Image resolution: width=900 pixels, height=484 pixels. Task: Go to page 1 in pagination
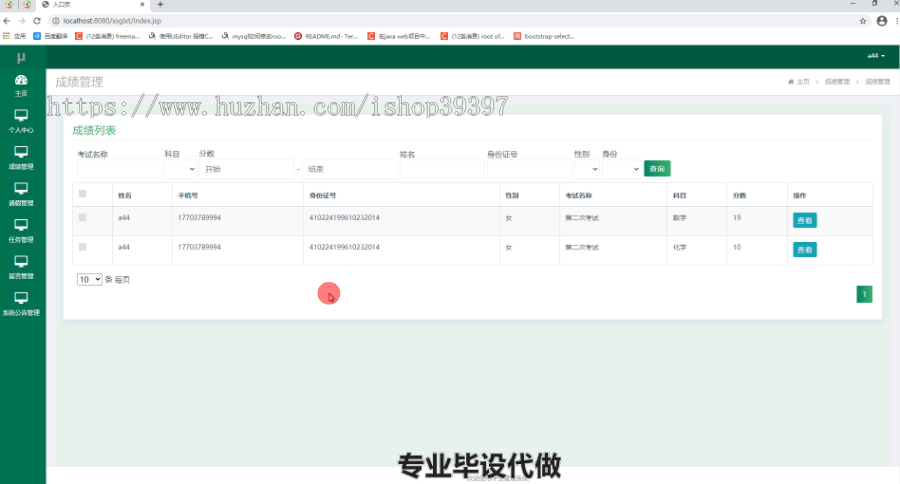click(x=864, y=294)
